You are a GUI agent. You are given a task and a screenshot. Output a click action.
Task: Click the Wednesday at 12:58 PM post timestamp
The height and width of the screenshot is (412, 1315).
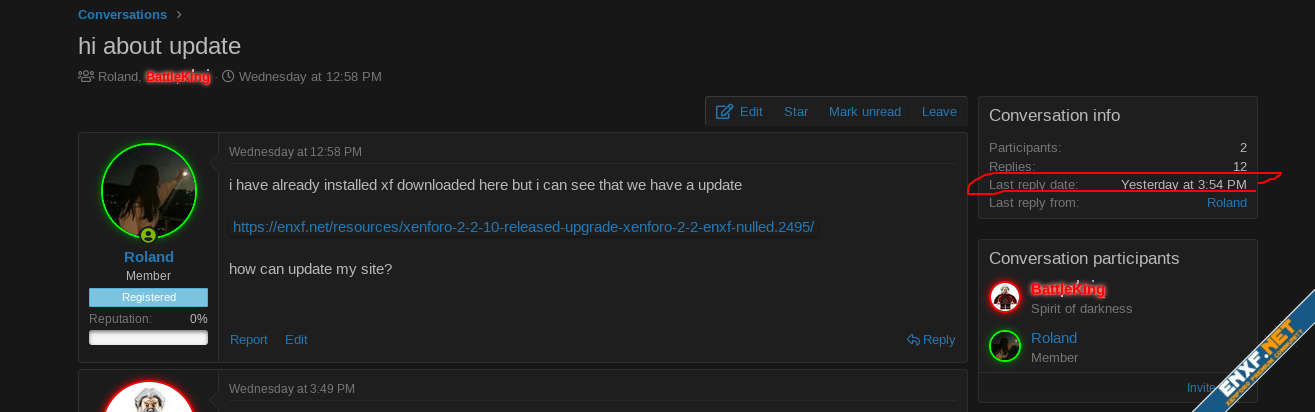[295, 152]
